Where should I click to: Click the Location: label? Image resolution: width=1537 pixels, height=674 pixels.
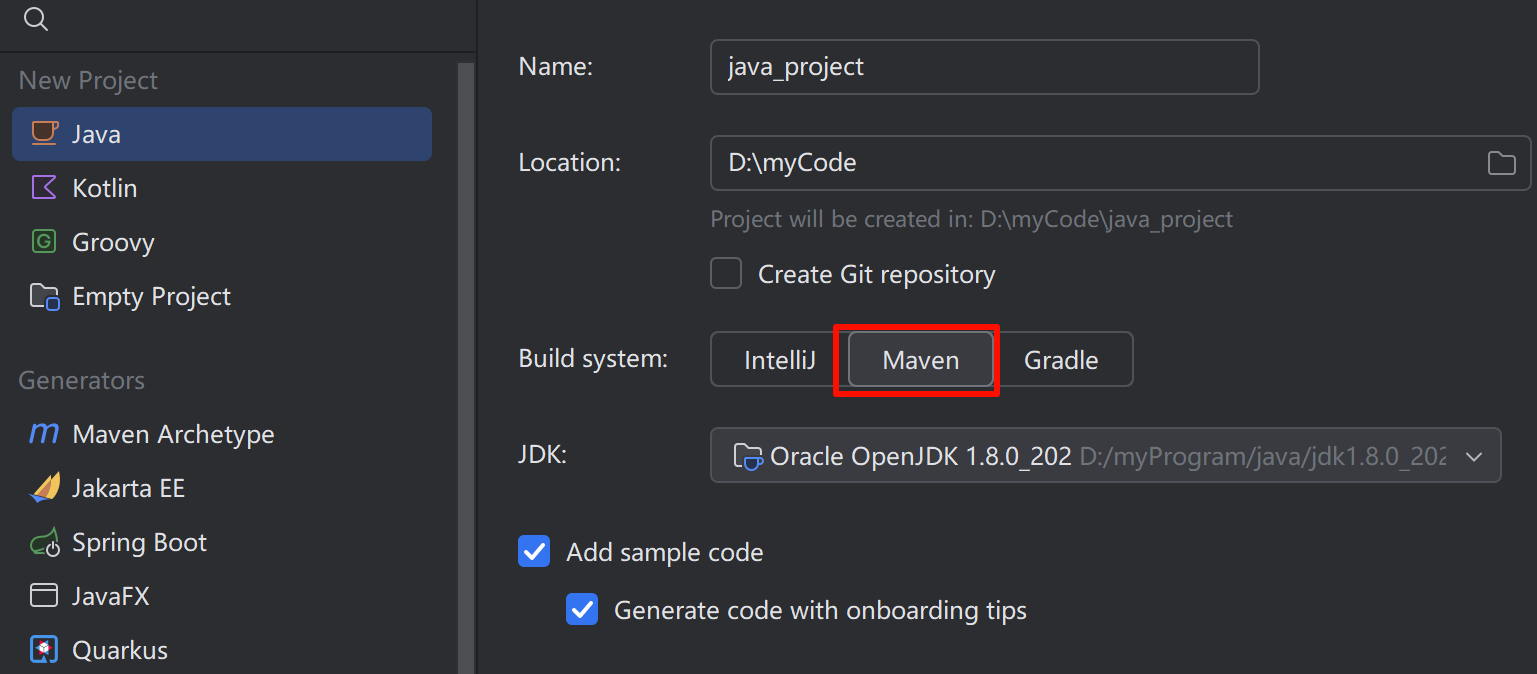570,162
